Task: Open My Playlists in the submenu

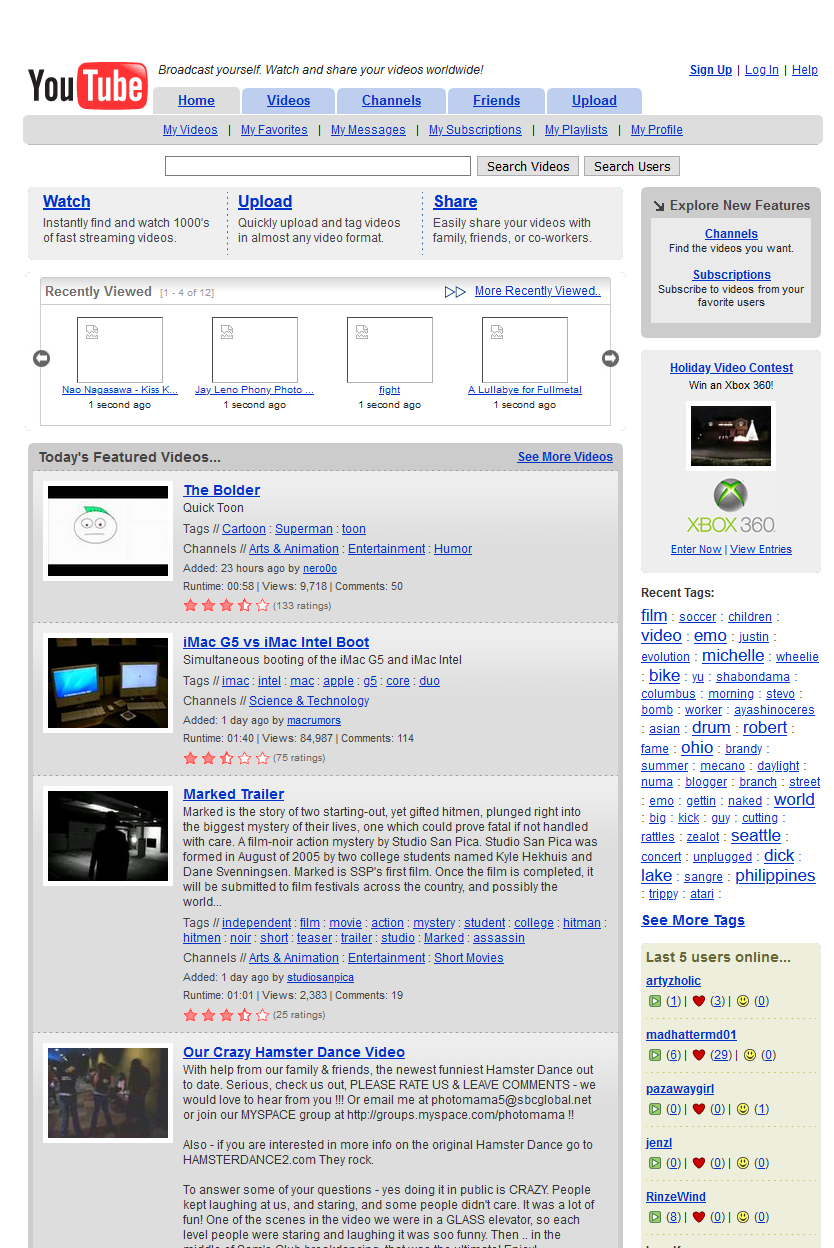Action: (576, 130)
